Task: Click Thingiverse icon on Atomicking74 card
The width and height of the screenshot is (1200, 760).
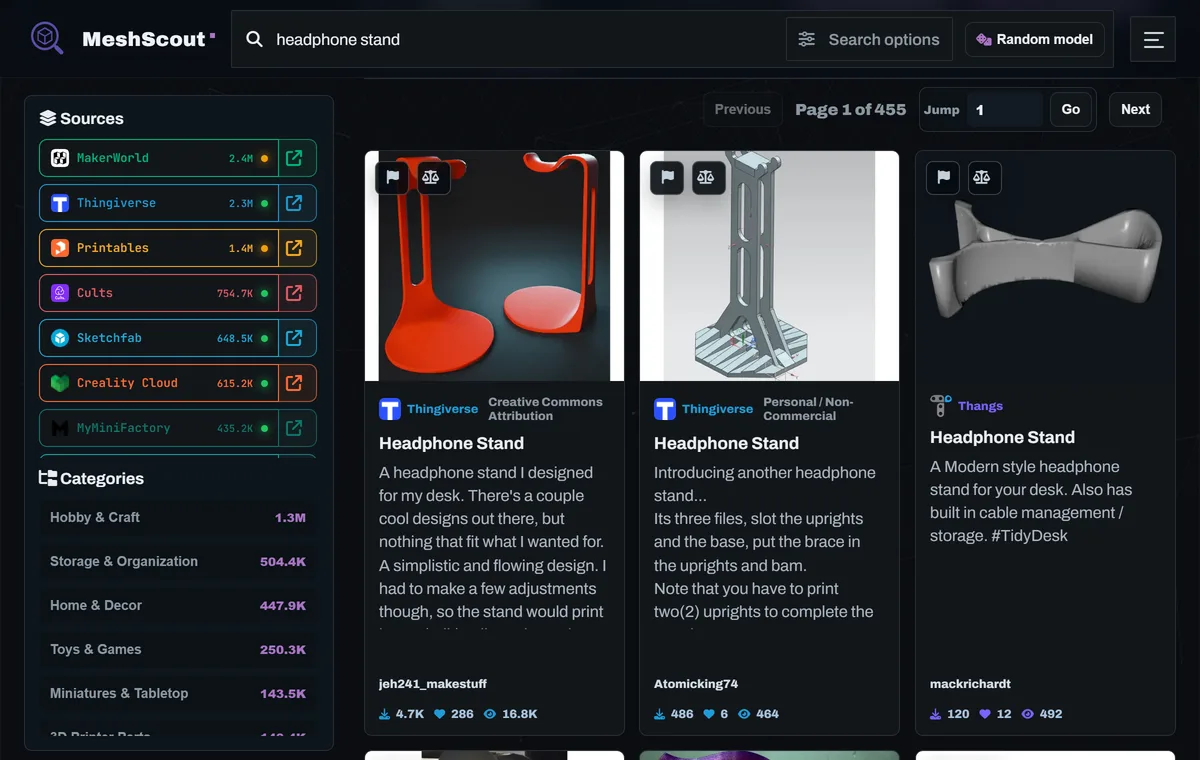Action: point(665,409)
